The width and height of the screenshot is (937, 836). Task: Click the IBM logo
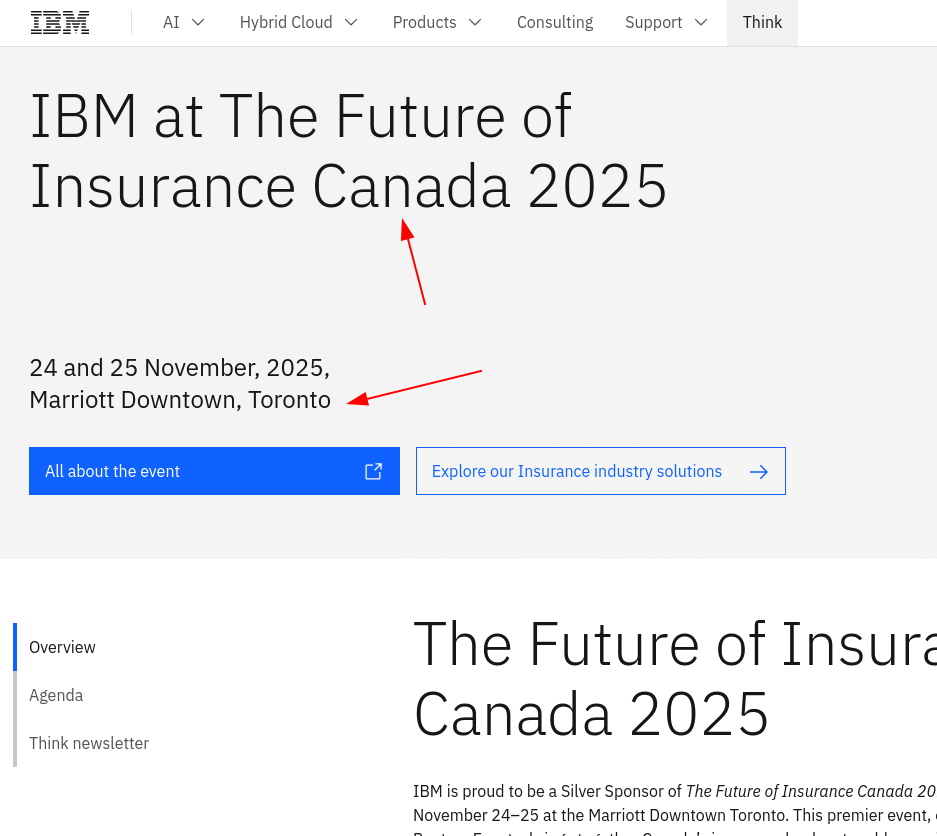coord(60,22)
